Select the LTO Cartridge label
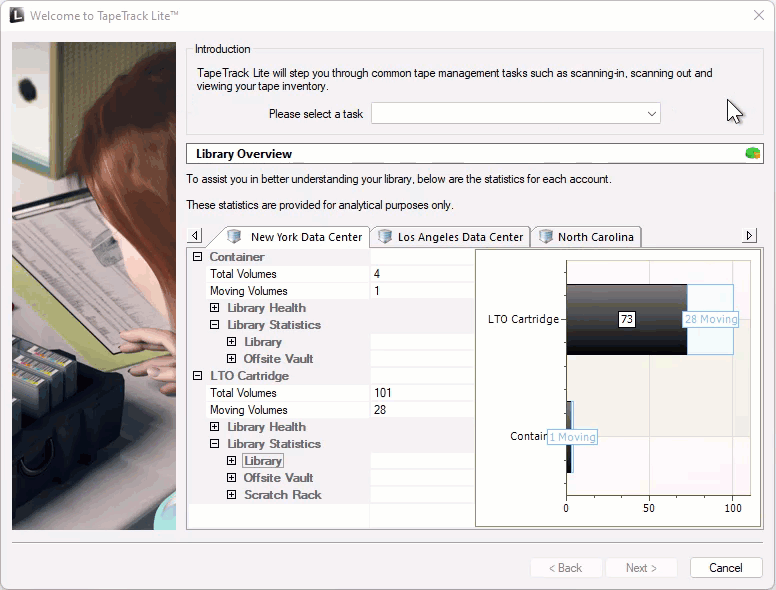The width and height of the screenshot is (776, 590). click(x=249, y=376)
